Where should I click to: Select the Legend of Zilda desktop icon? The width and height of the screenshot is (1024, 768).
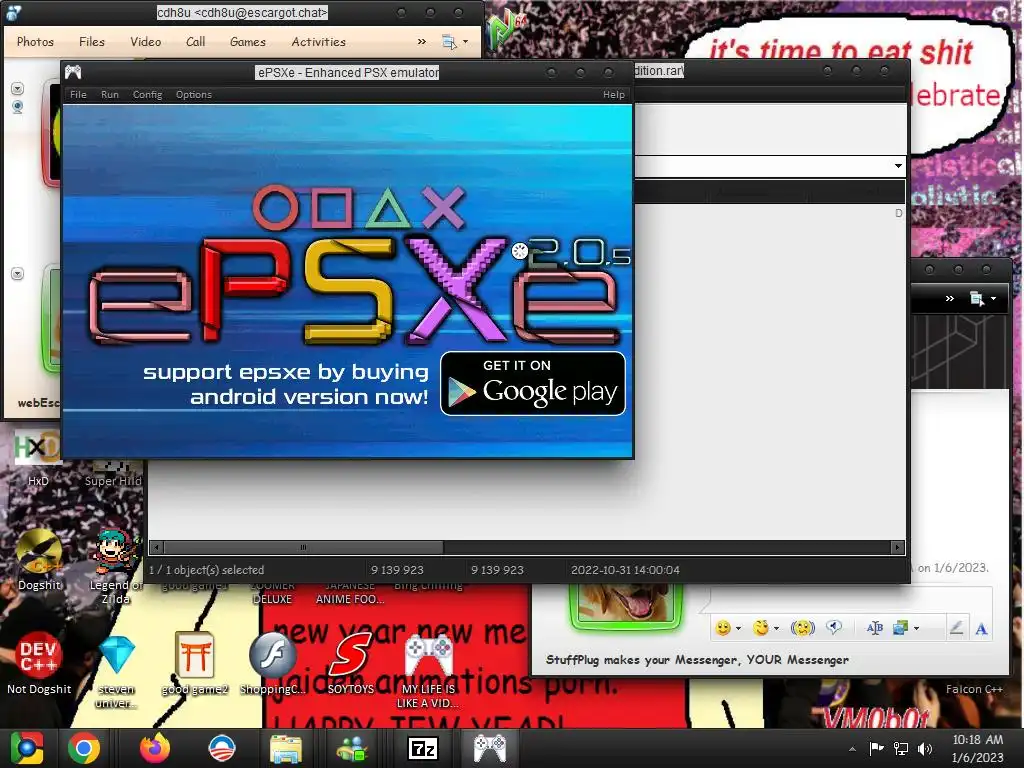click(x=116, y=567)
